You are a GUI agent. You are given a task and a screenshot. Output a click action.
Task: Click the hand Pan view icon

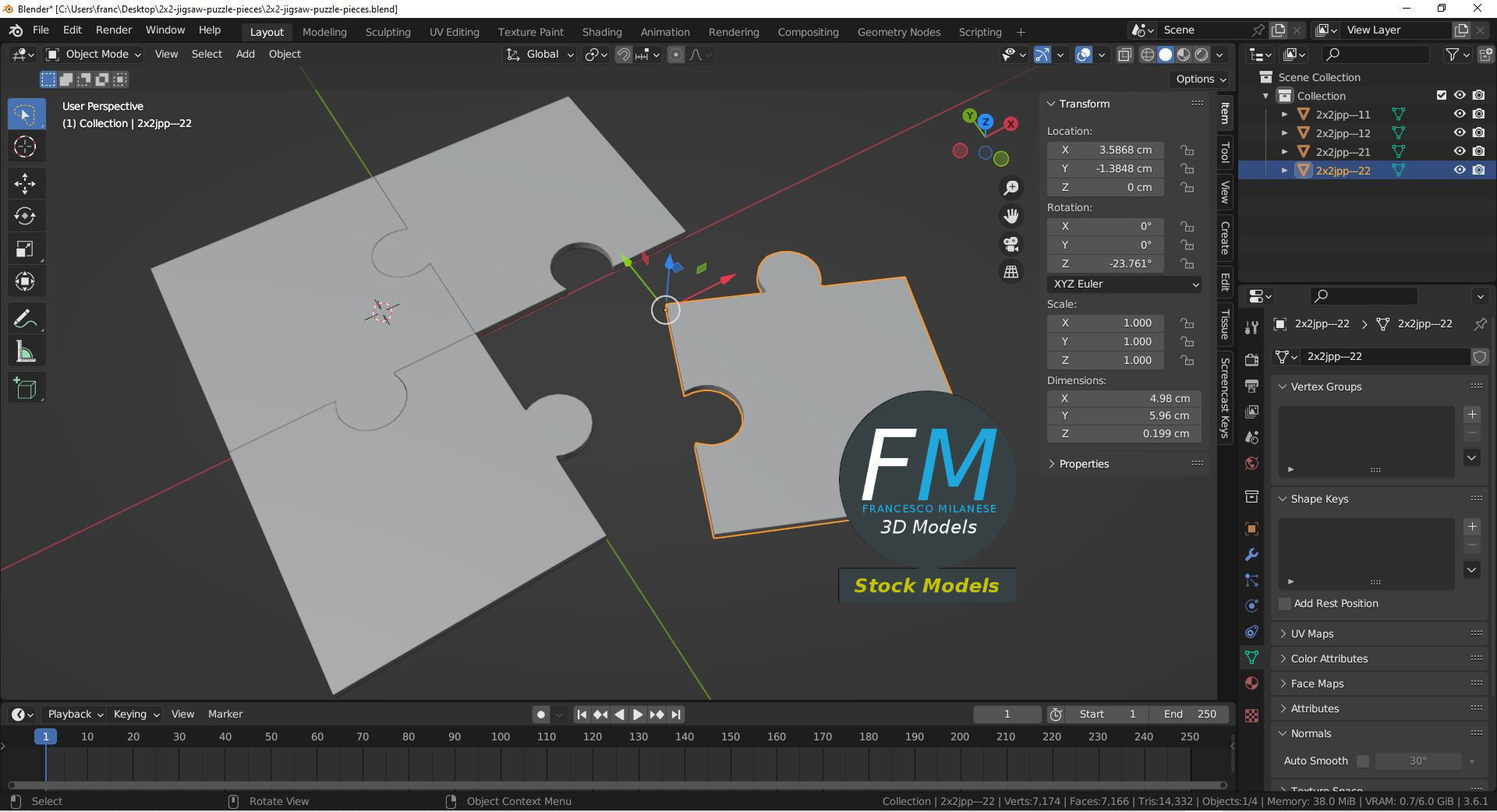pos(1011,216)
